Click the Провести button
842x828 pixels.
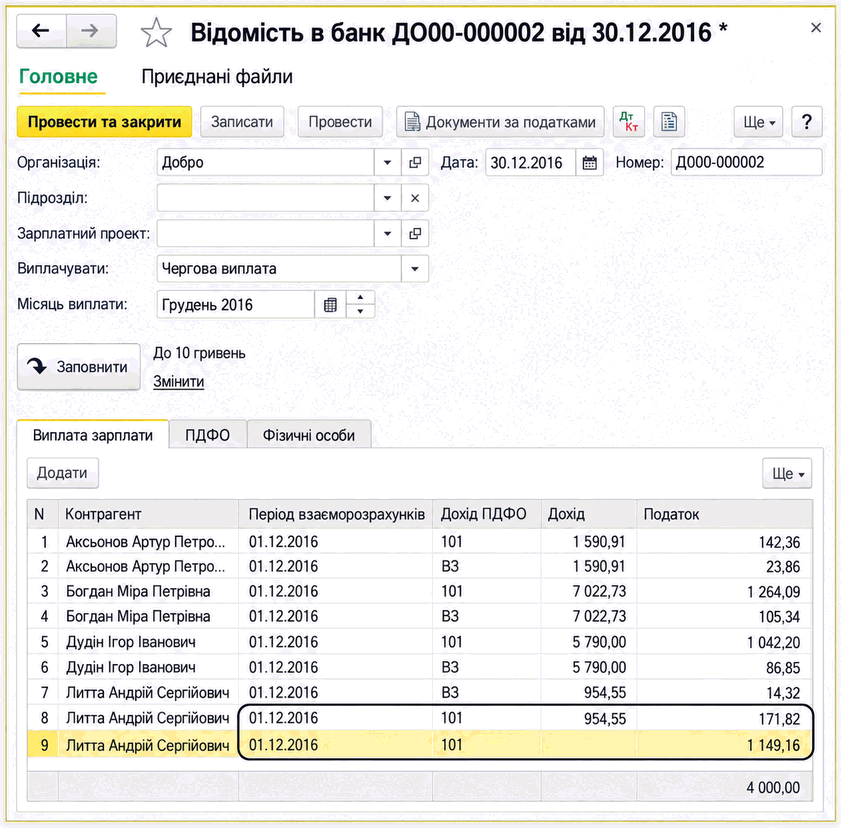coord(340,122)
